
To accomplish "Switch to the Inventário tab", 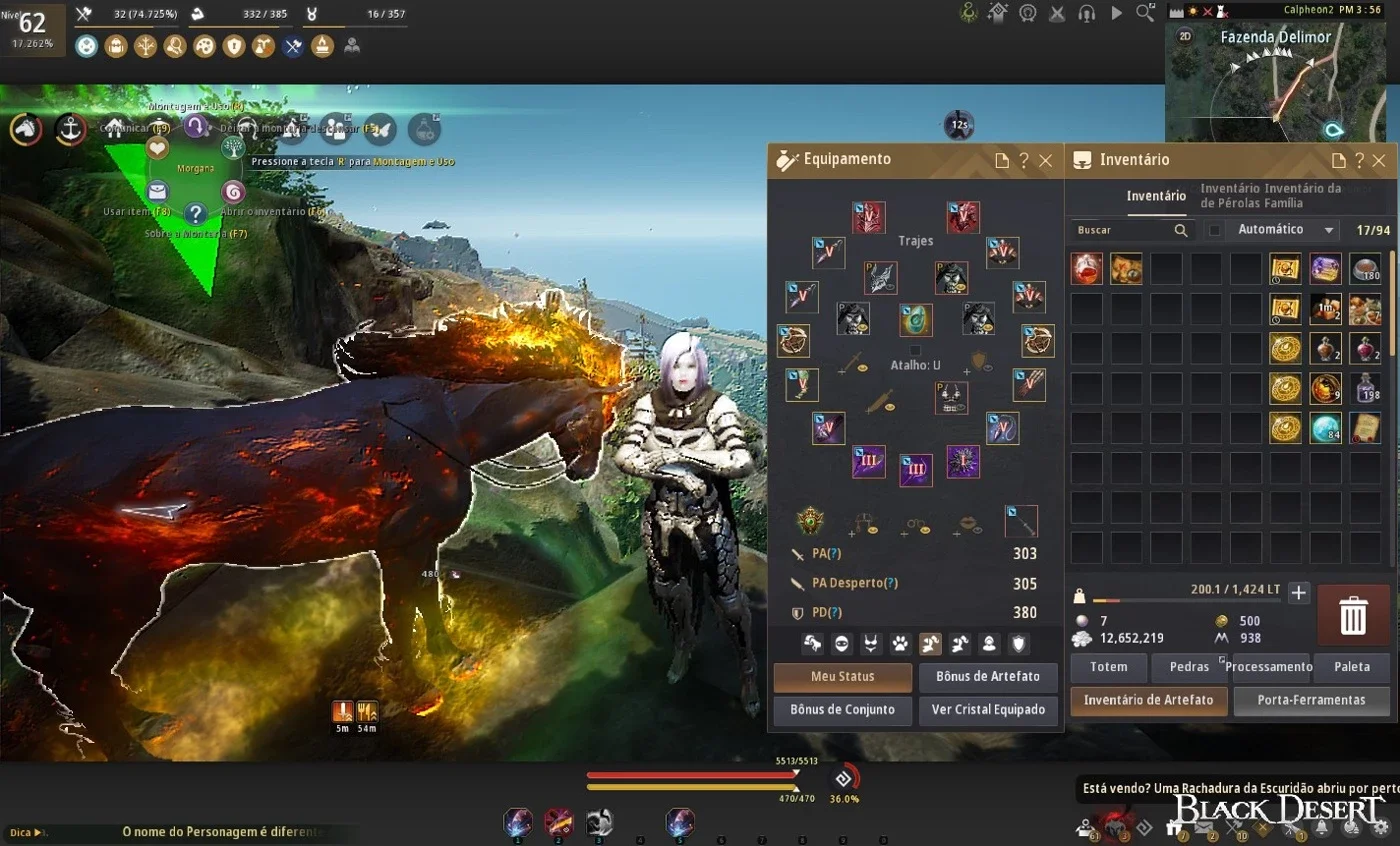I will point(1156,196).
